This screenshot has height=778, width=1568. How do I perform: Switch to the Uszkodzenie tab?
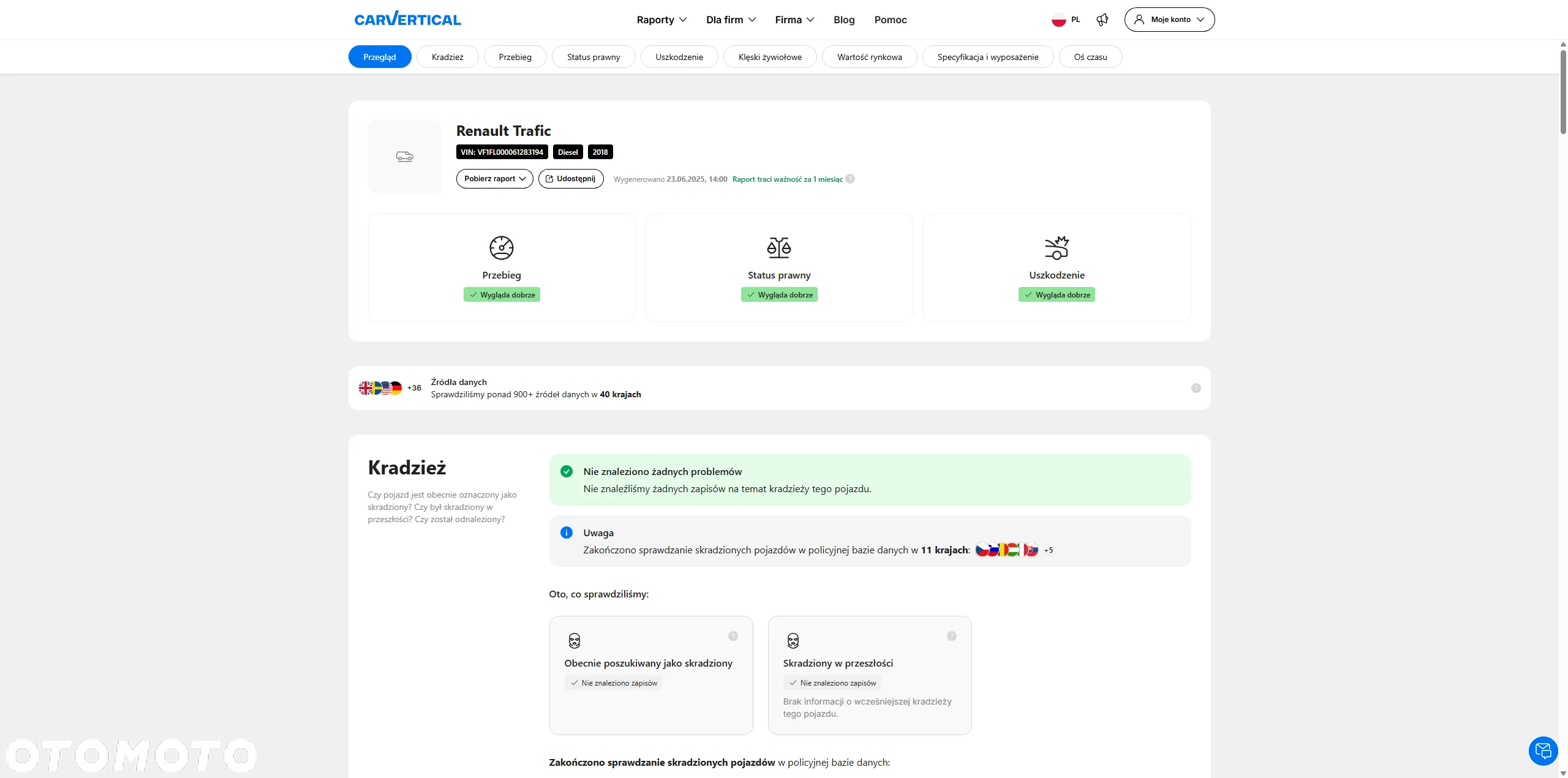[679, 57]
